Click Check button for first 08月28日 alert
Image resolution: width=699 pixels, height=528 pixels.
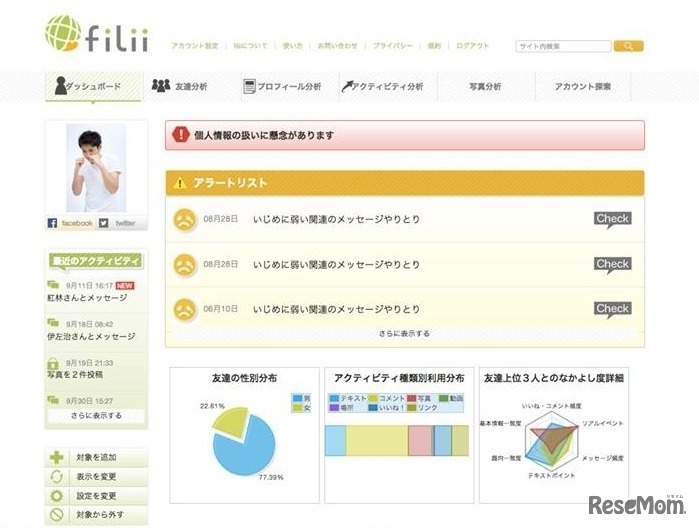coord(613,219)
